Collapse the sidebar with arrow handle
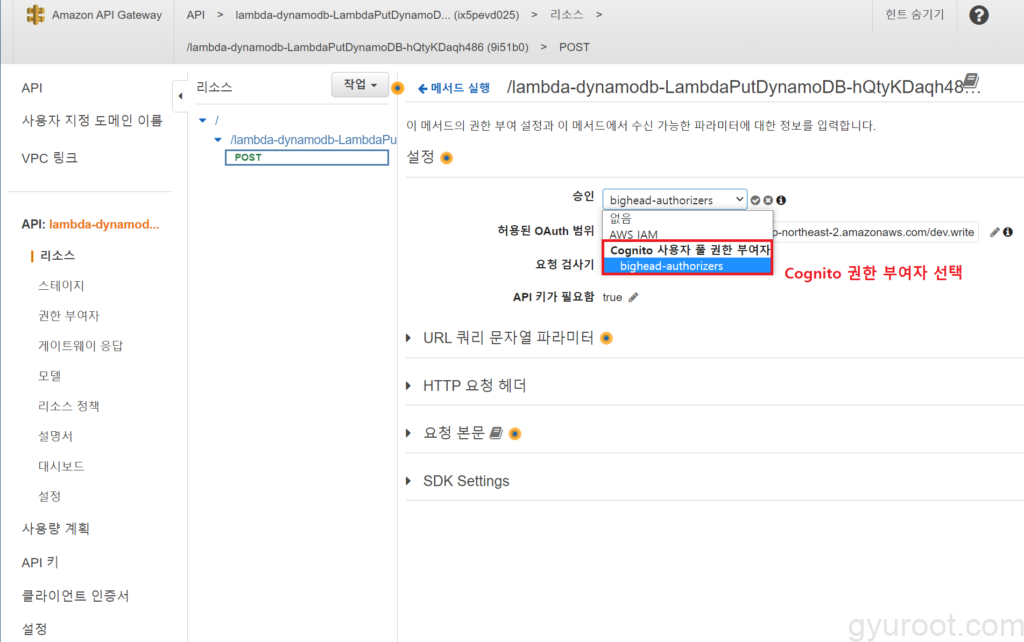The width and height of the screenshot is (1024, 642). (180, 96)
